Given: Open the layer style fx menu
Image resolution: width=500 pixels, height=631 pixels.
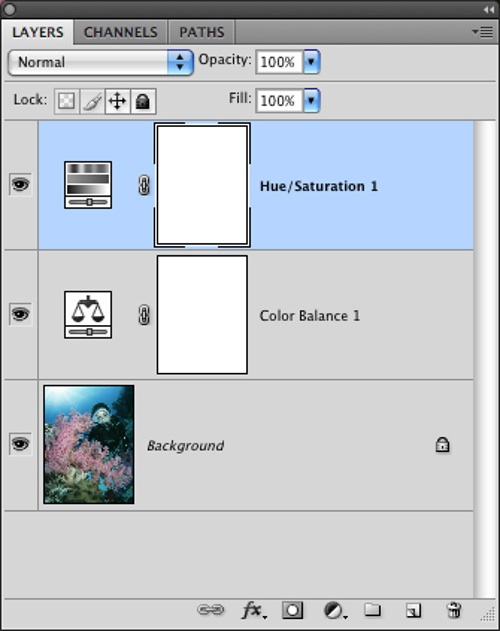Looking at the screenshot, I should (x=254, y=610).
